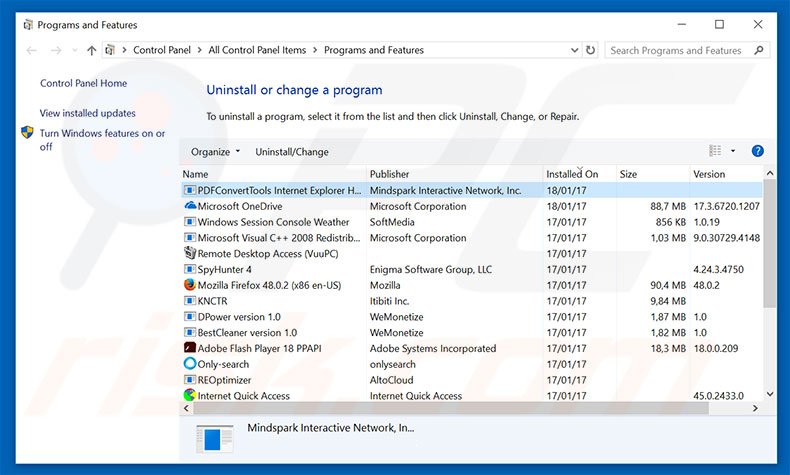Click the vertical scrollbar thumb
Screen dimensions: 790x475
pos(769,244)
